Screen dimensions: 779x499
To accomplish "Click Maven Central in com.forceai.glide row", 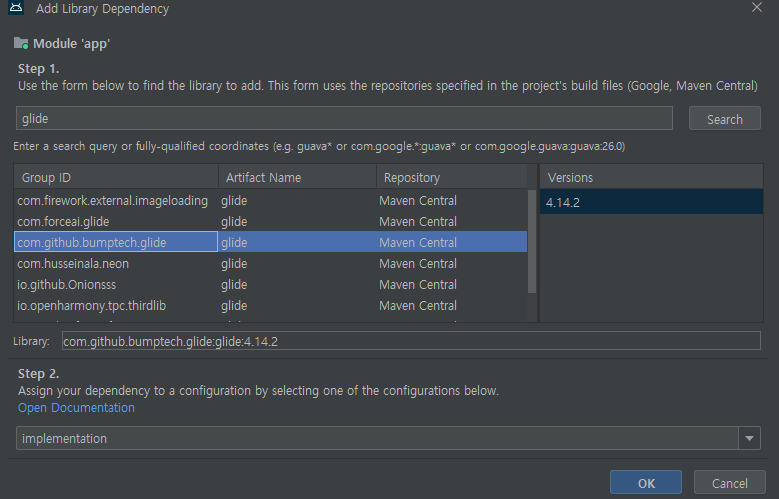I will (417, 221).
